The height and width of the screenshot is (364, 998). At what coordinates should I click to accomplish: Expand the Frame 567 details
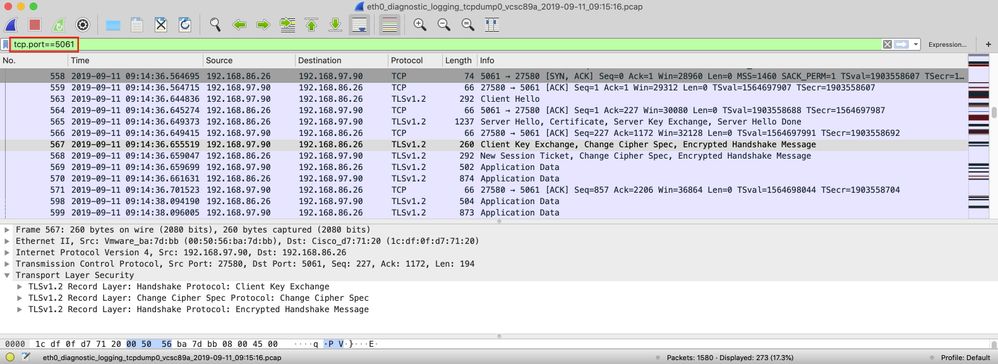click(x=7, y=230)
